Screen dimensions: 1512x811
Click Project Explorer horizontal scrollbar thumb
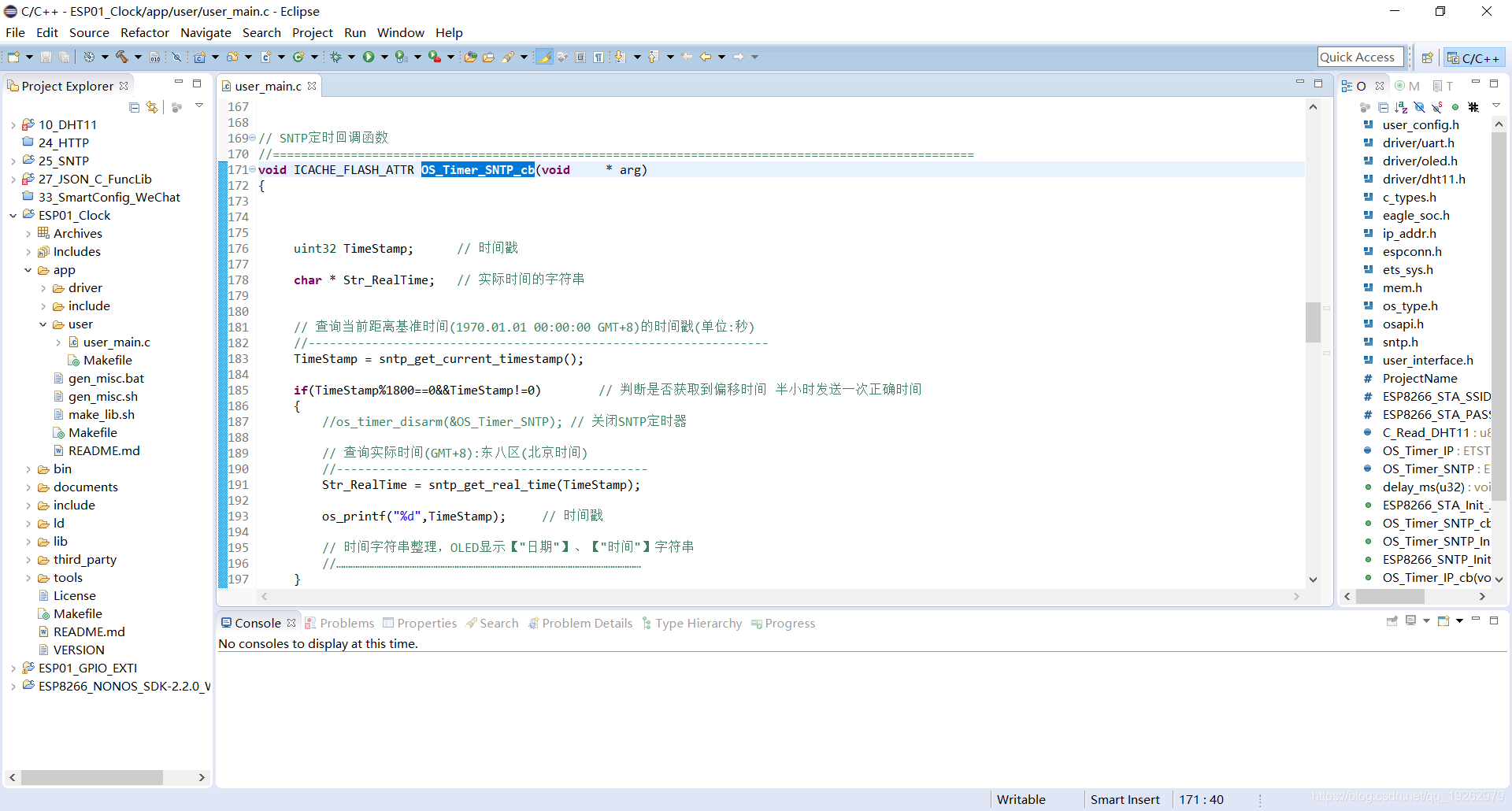[x=92, y=777]
